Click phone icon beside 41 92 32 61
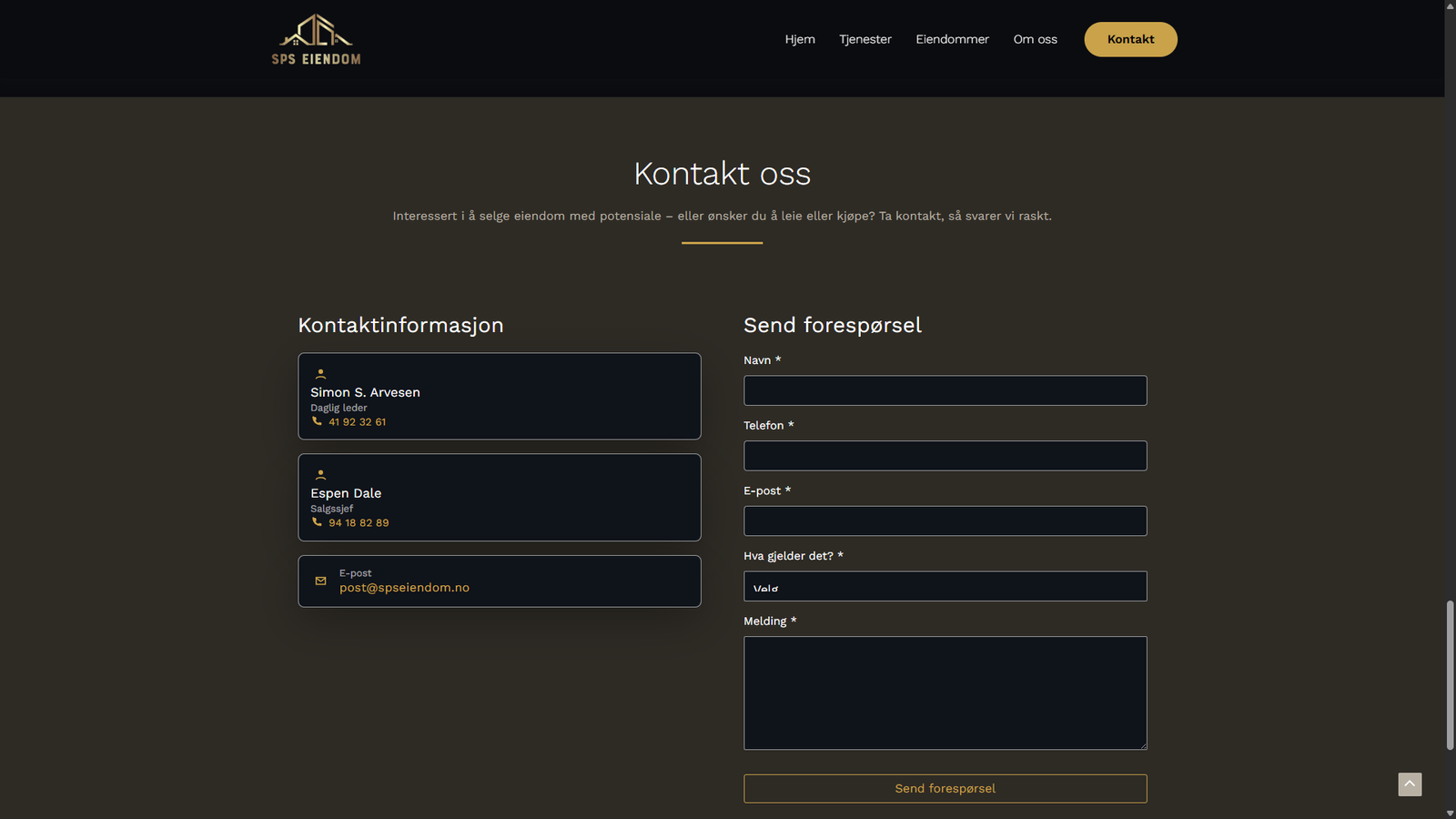The image size is (1456, 819). pyautogui.click(x=317, y=421)
